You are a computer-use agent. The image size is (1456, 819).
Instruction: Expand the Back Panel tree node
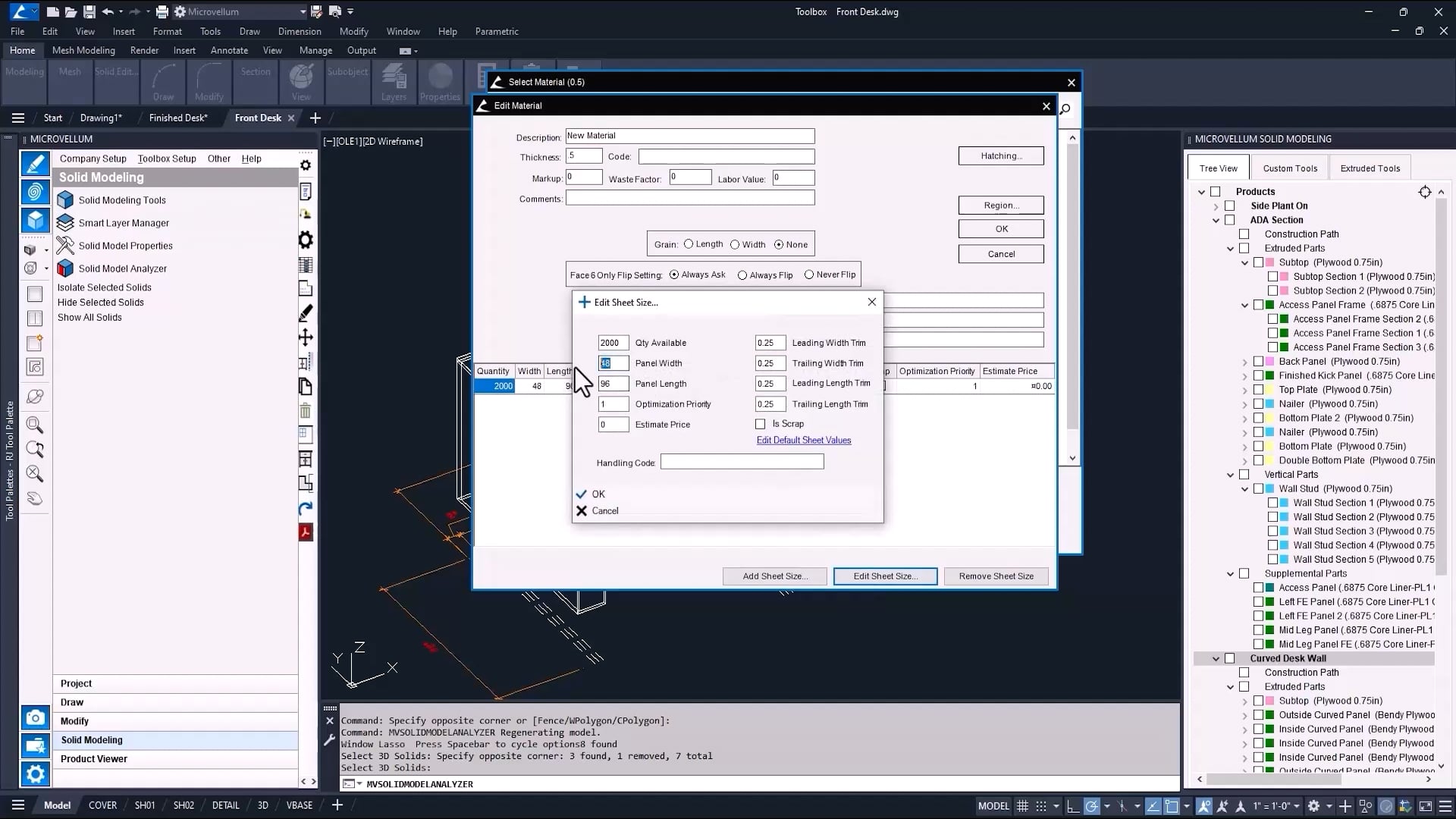[x=1244, y=362]
